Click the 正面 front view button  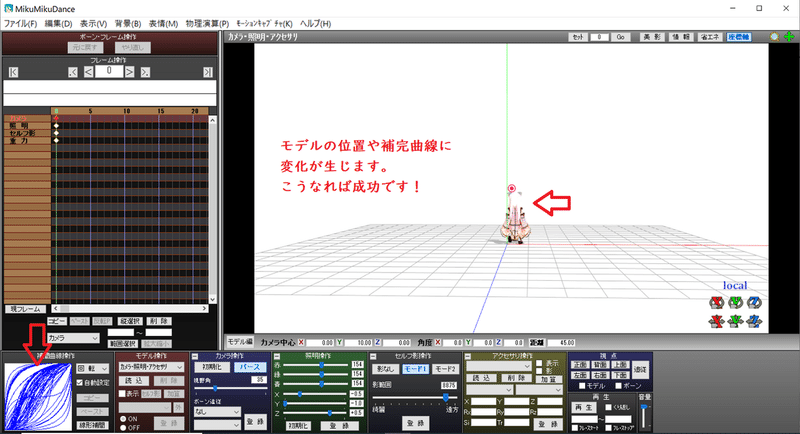580,365
